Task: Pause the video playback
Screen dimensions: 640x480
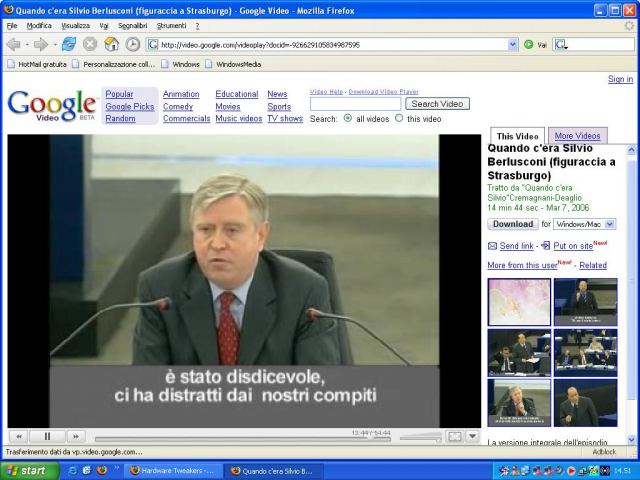Action: (x=47, y=436)
